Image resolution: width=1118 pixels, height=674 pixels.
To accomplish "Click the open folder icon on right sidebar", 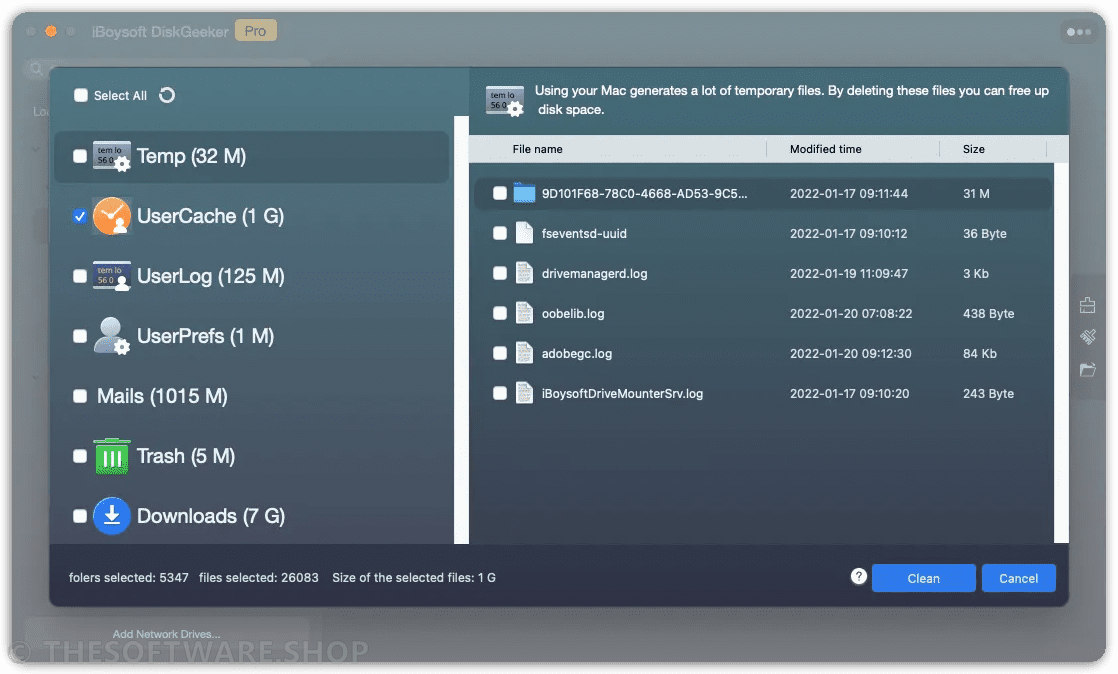I will [1087, 369].
